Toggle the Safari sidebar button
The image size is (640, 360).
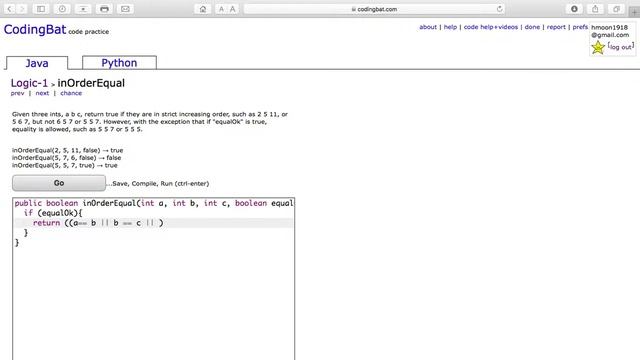pyautogui.click(x=41, y=9)
